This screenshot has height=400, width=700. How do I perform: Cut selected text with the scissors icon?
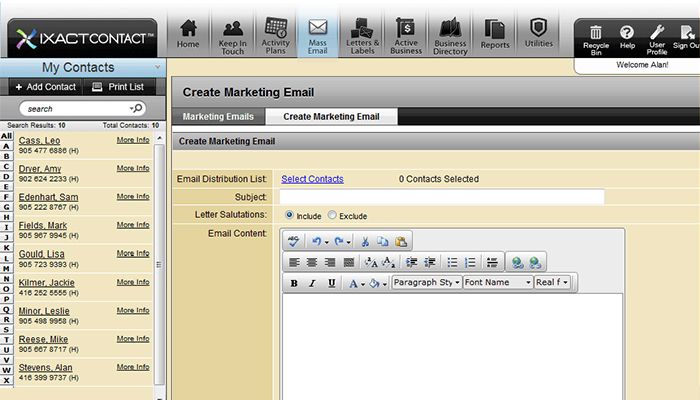[x=365, y=242]
